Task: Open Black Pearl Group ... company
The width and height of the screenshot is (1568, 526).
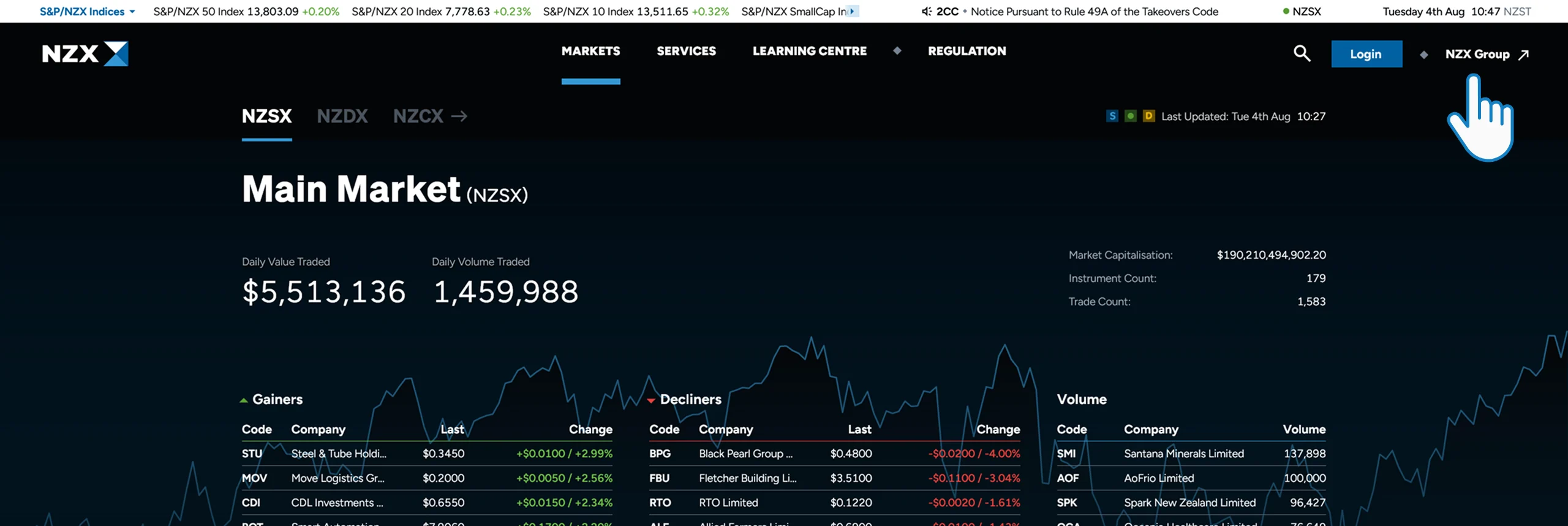Action: tap(746, 454)
